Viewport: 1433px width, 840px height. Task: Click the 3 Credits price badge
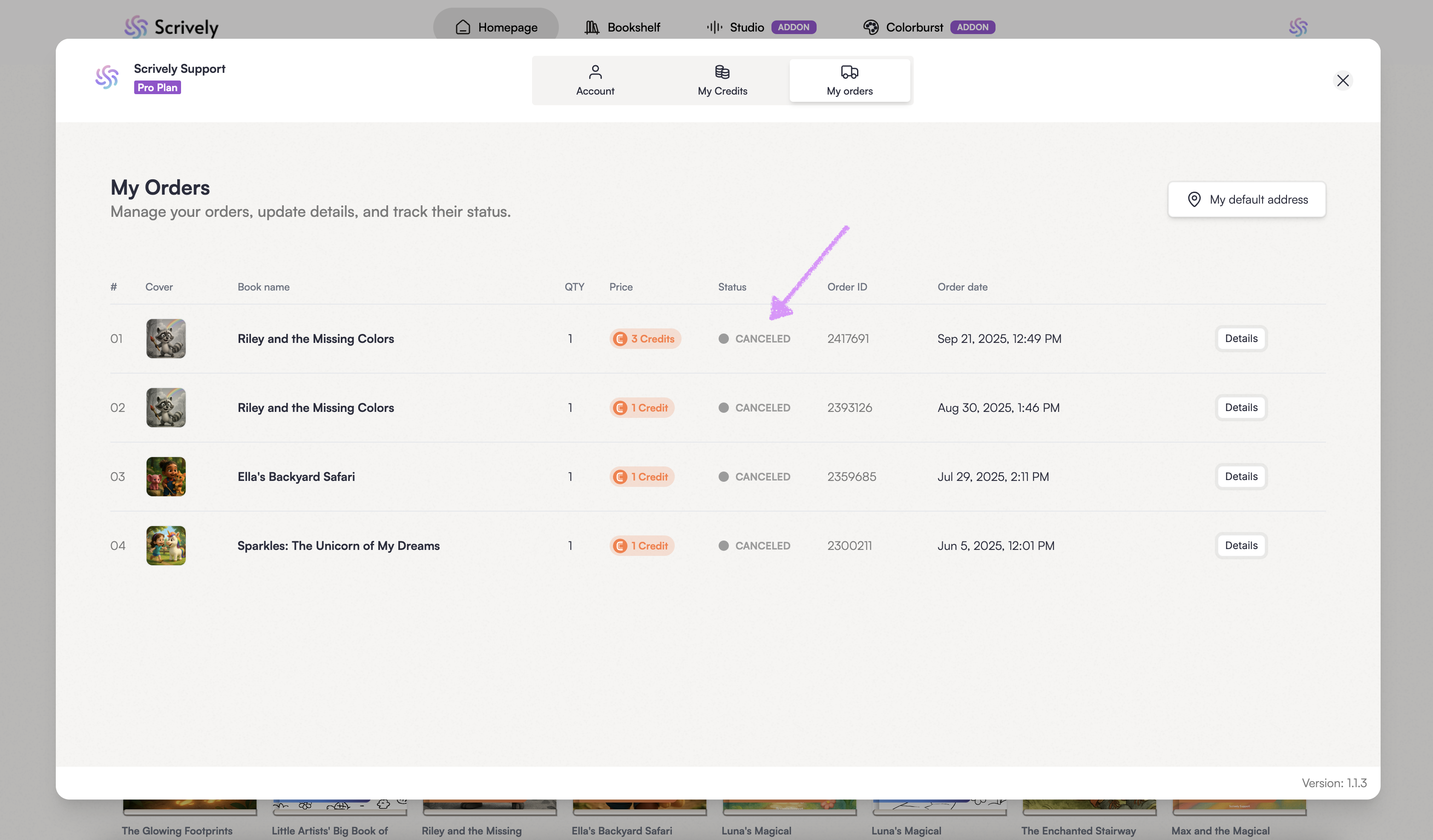(x=645, y=339)
